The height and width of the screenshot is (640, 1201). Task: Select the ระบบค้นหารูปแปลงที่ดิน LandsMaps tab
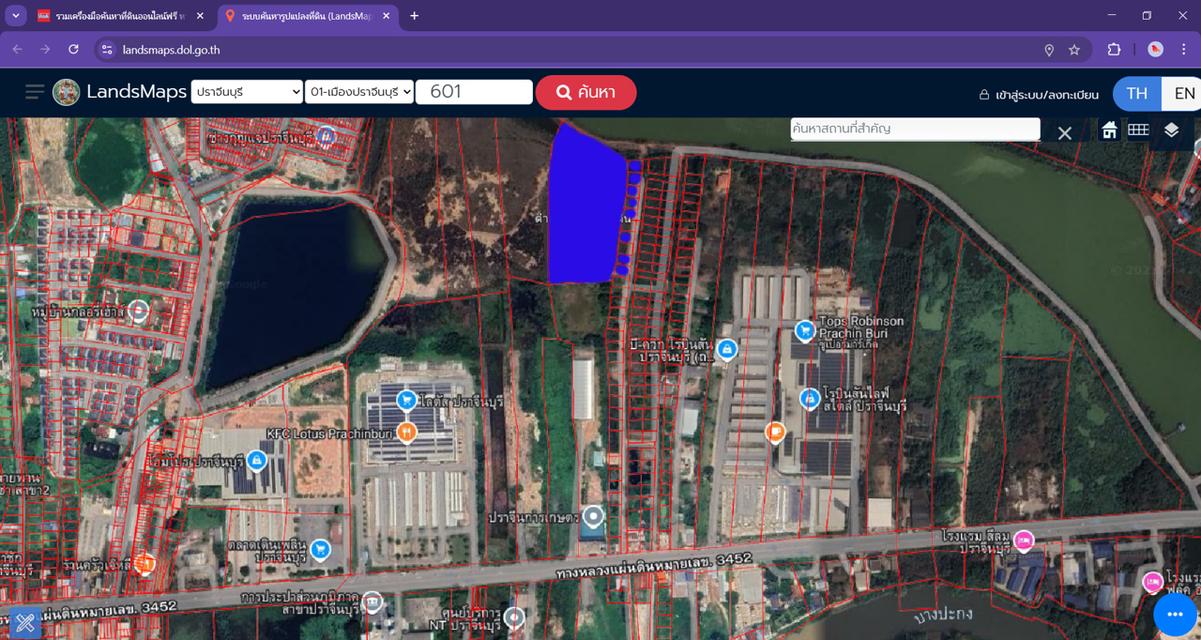(x=307, y=16)
